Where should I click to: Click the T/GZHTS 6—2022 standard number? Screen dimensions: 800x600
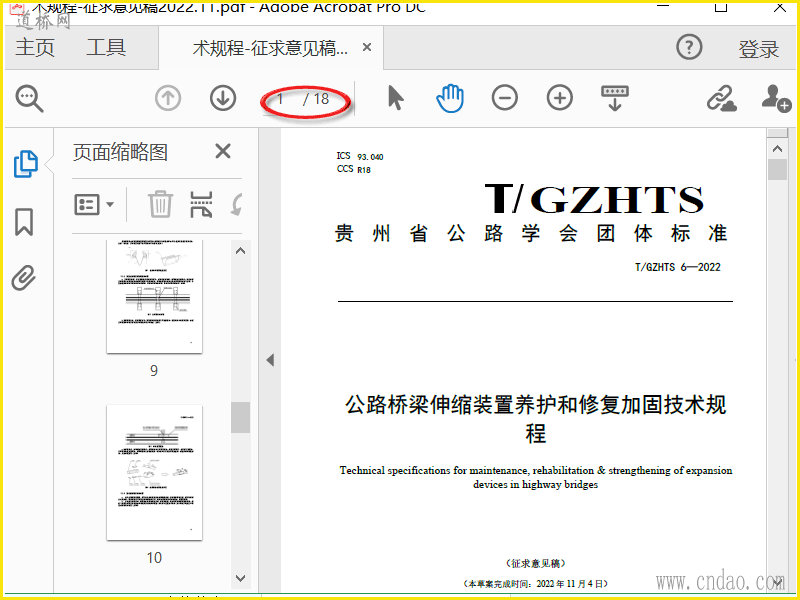point(678,267)
